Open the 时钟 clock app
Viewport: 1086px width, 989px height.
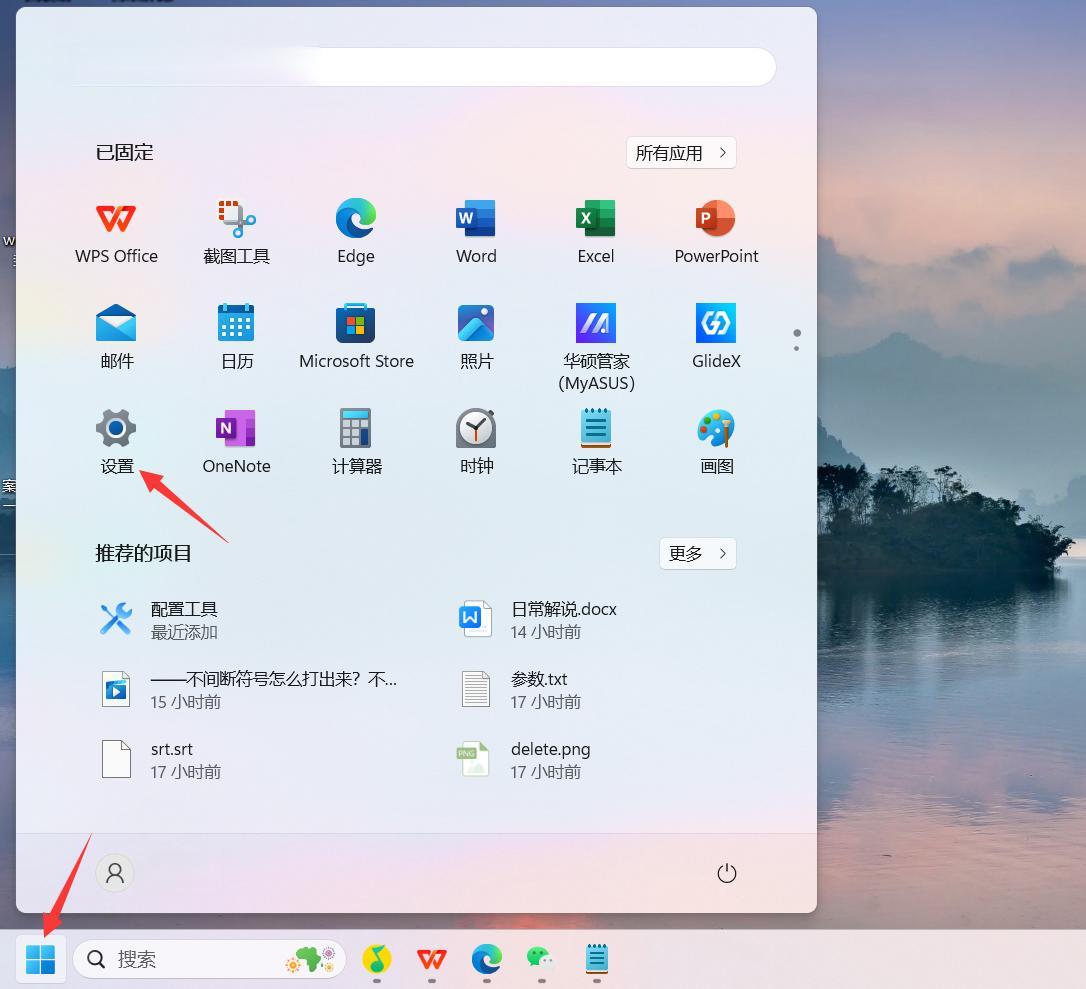[x=476, y=443]
